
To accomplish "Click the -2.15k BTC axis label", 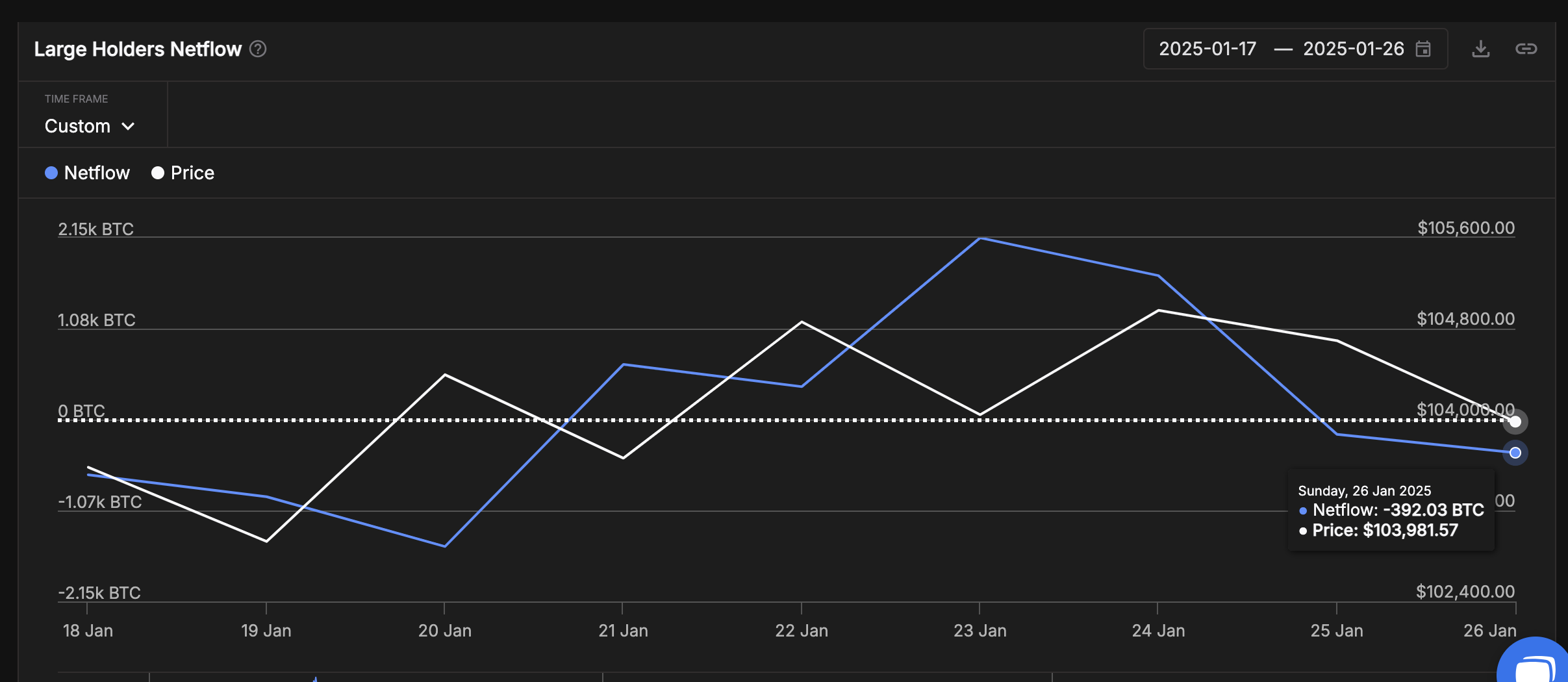I will click(x=99, y=593).
